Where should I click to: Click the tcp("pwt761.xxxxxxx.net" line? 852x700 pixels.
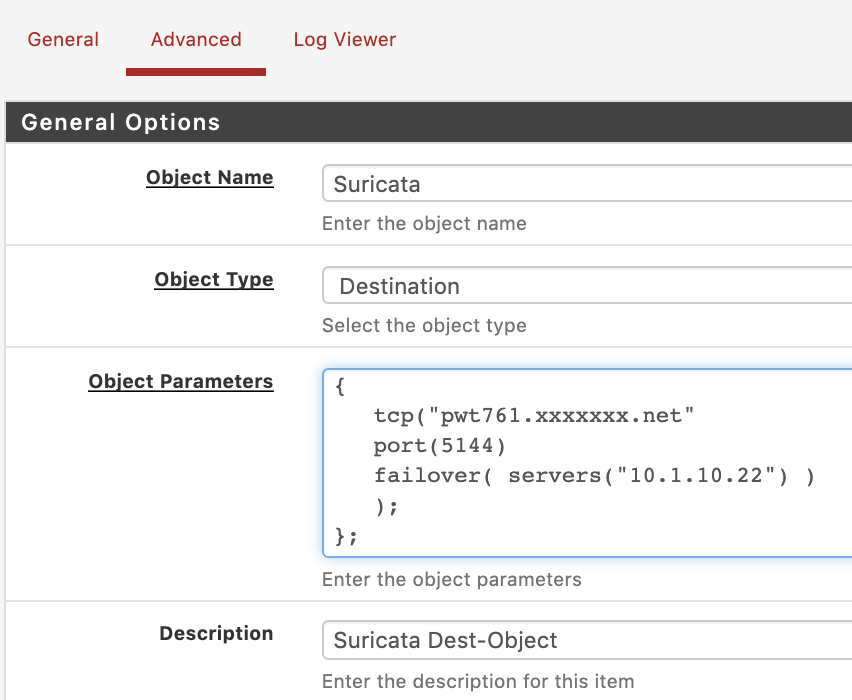coord(534,416)
